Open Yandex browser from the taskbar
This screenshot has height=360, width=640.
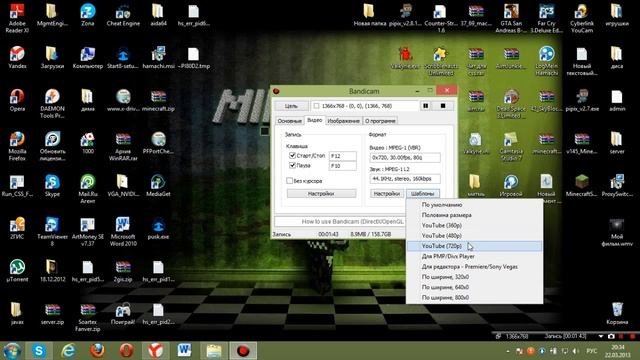(156, 351)
